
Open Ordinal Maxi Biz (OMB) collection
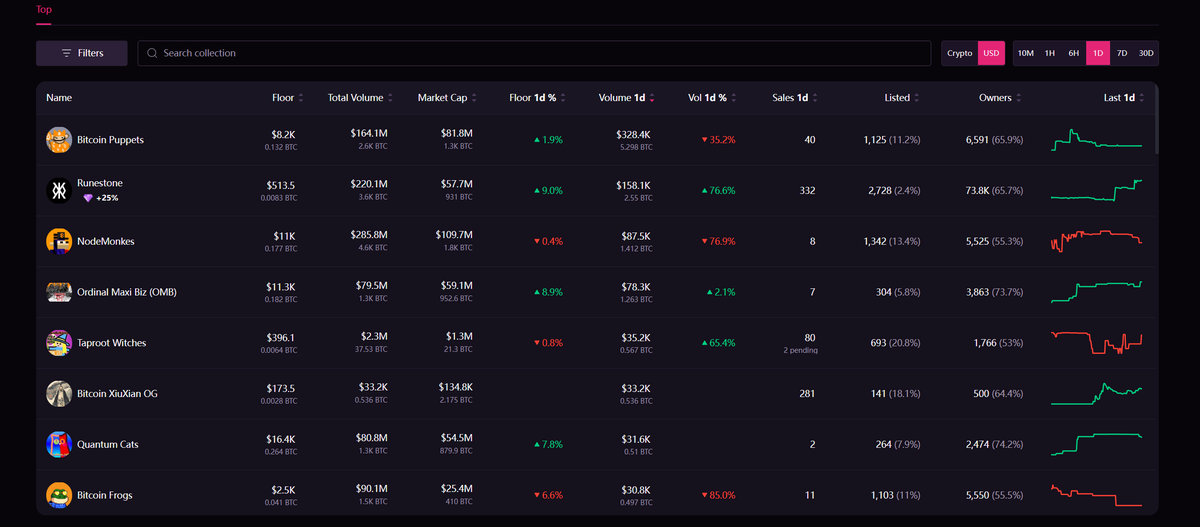click(126, 292)
